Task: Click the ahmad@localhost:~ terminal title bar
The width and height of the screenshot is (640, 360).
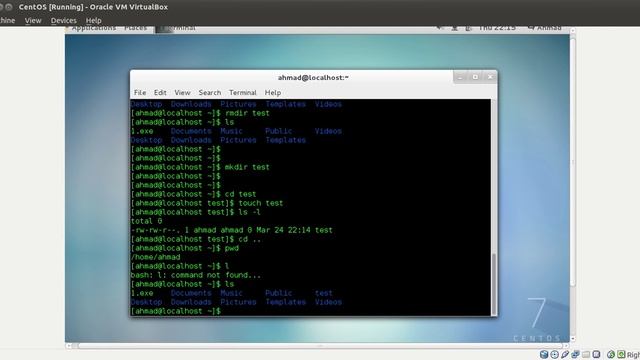Action: [313, 78]
